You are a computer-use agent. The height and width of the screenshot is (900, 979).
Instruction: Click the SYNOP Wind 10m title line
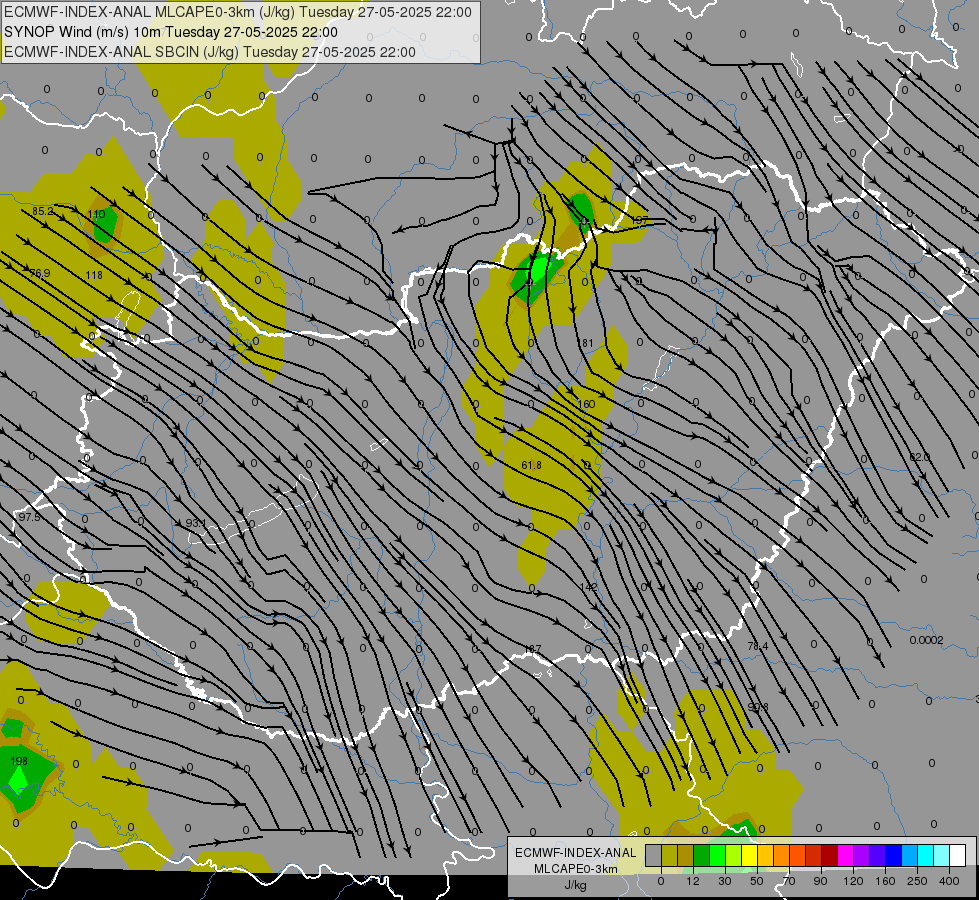coord(170,32)
